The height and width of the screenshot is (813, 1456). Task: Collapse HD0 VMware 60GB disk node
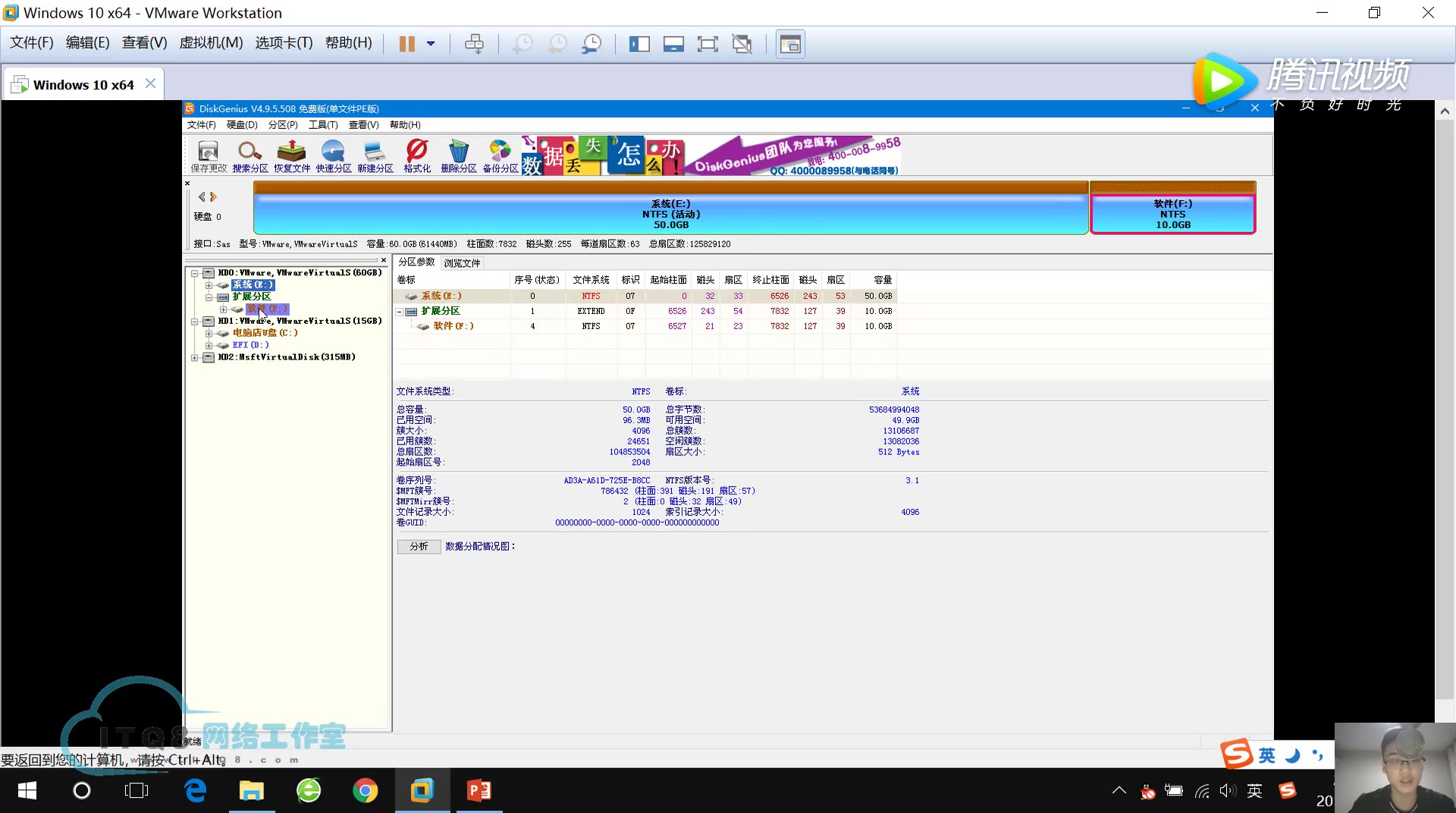[x=195, y=273]
